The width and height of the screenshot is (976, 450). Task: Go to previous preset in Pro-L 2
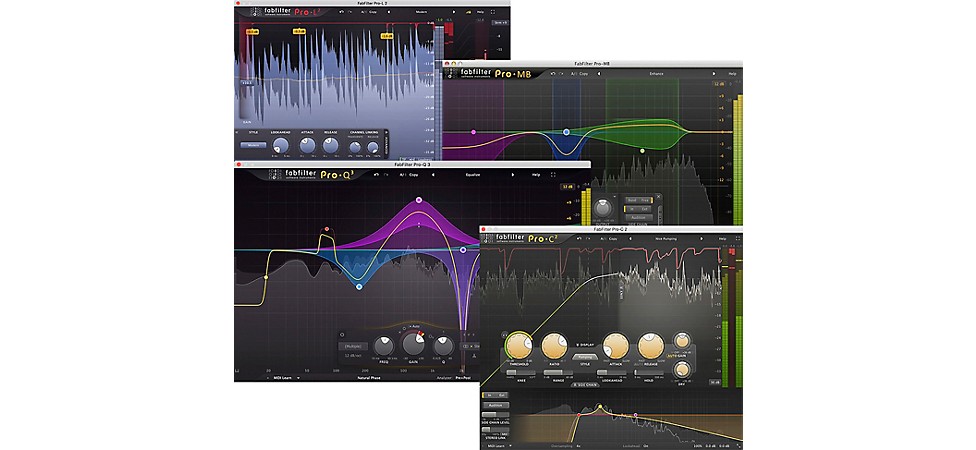click(389, 12)
